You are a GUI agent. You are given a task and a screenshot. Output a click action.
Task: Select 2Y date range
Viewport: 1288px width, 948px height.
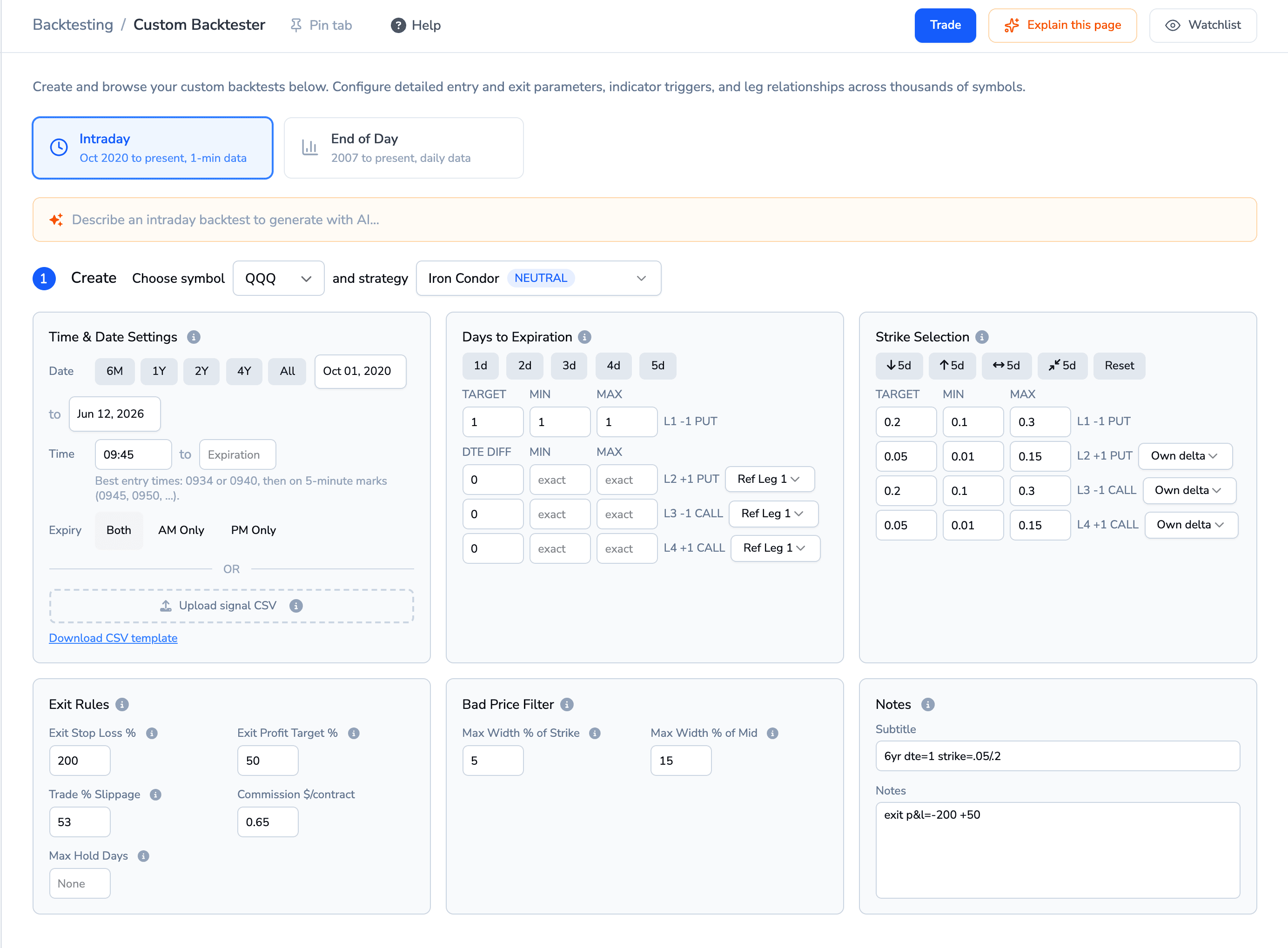point(201,371)
